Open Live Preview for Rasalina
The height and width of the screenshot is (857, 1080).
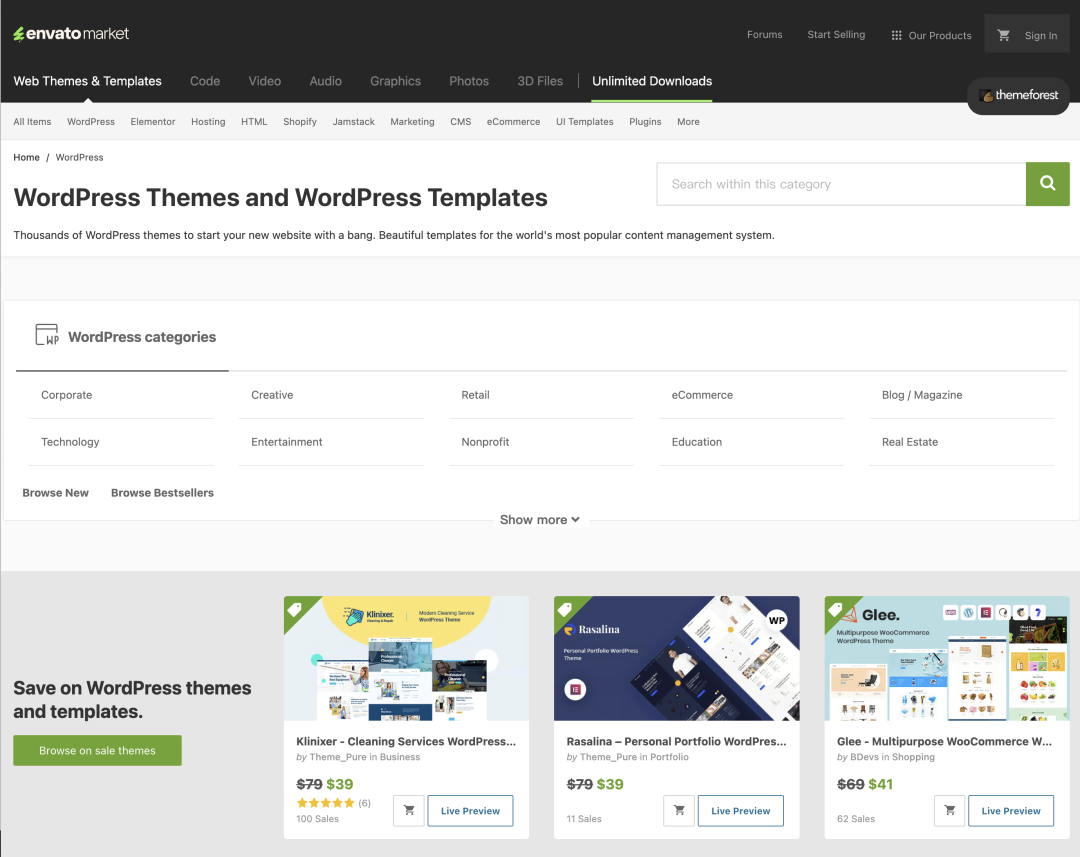tap(740, 810)
